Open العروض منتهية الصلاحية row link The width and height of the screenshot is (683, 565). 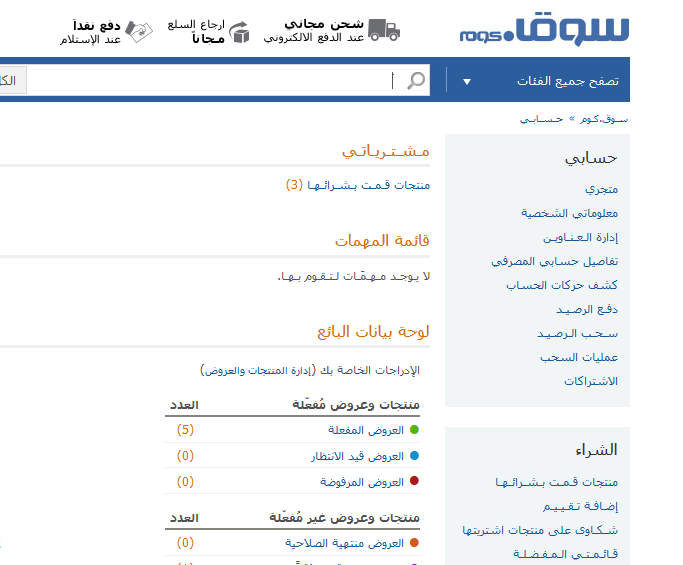click(x=345, y=543)
